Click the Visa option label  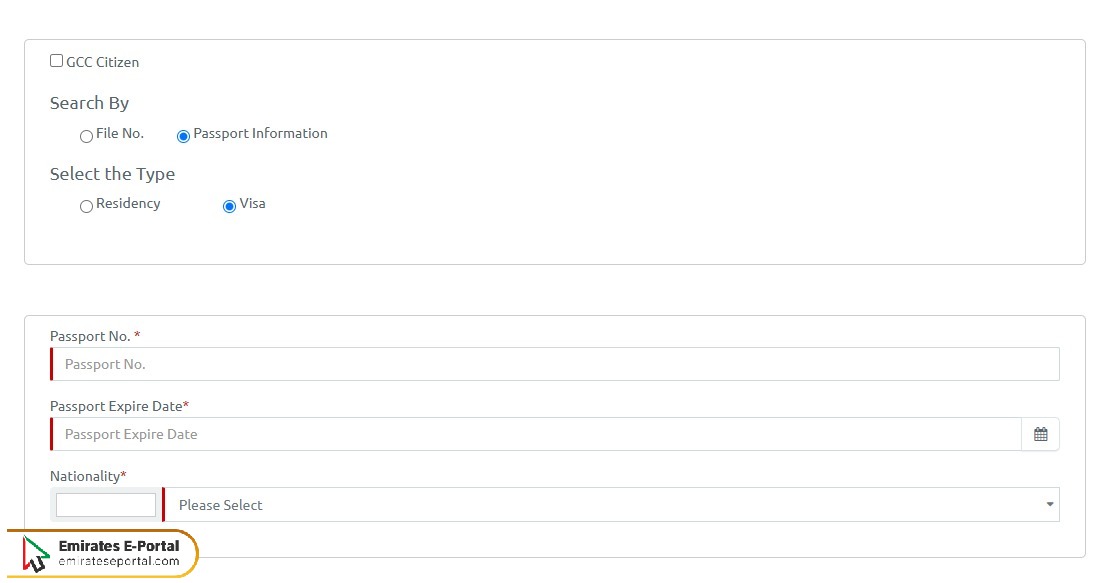(253, 203)
